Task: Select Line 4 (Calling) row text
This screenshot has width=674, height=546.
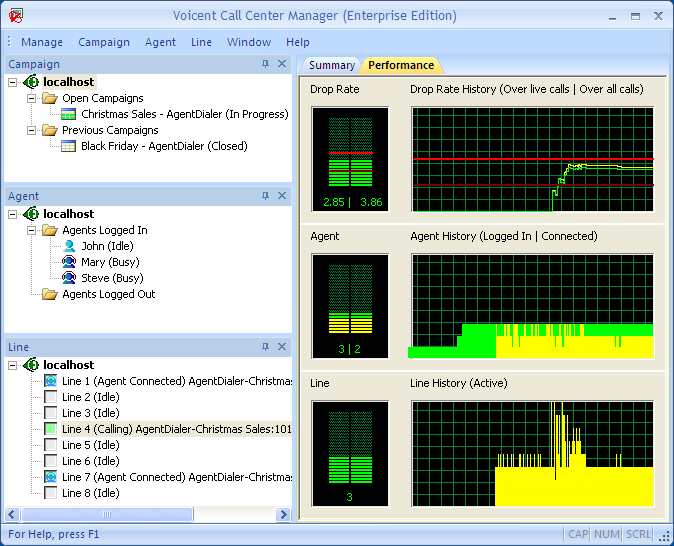Action: [176, 429]
